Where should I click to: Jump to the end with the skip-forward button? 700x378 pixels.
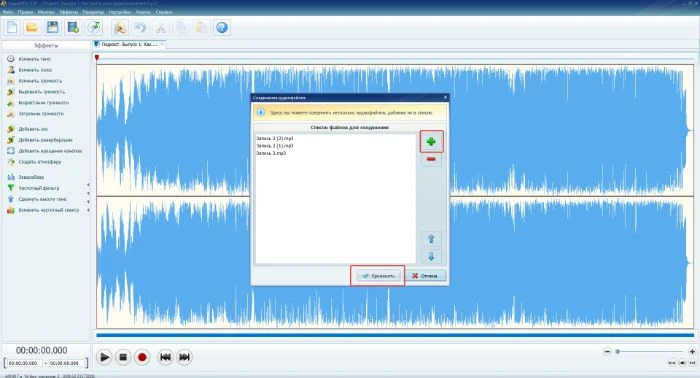coord(184,357)
